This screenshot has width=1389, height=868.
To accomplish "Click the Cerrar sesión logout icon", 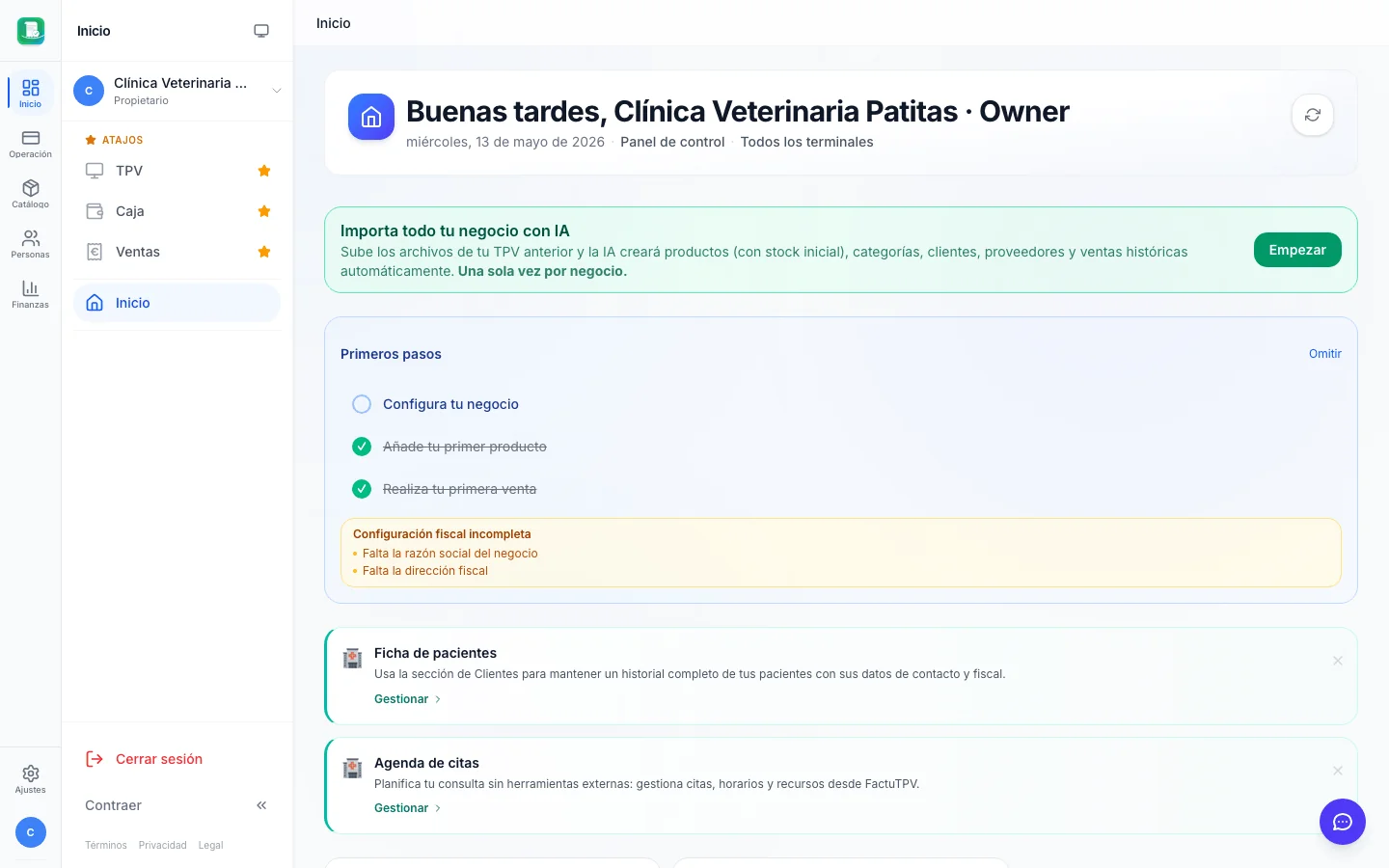I will (x=95, y=759).
